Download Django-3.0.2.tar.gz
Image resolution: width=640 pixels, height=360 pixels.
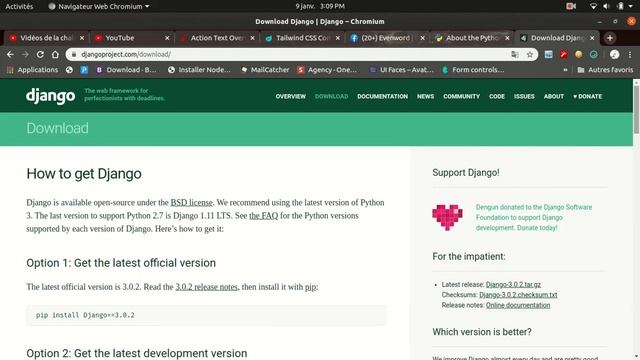[513, 284]
